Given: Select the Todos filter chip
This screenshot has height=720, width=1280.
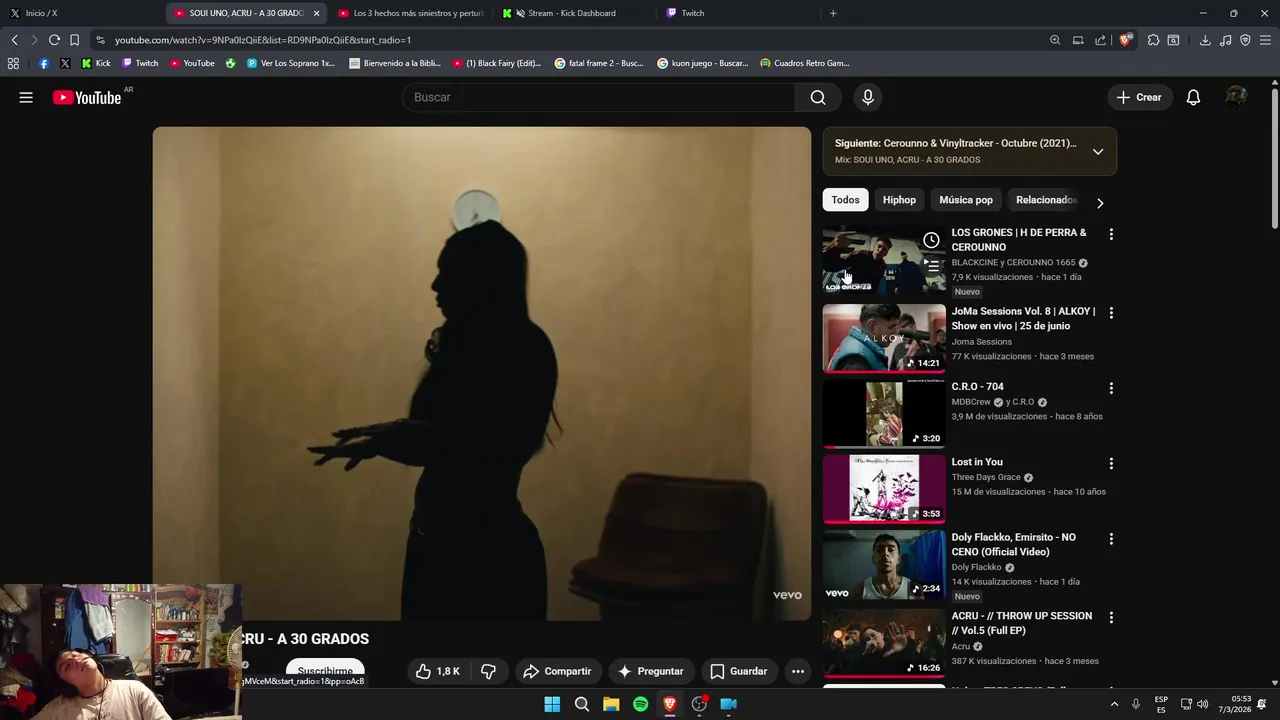Looking at the screenshot, I should tap(845, 200).
